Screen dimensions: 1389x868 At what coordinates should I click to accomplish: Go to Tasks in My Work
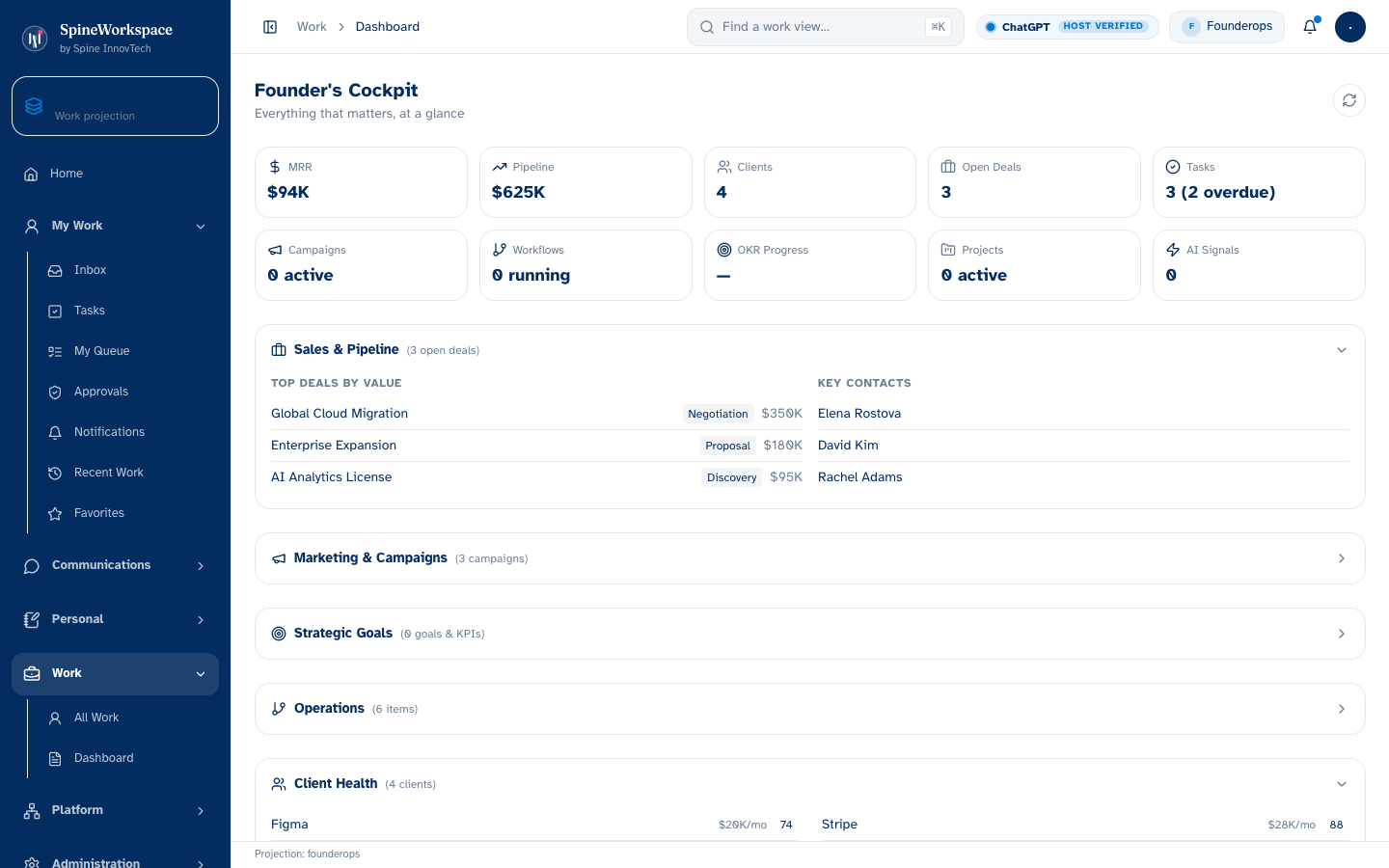126,311
